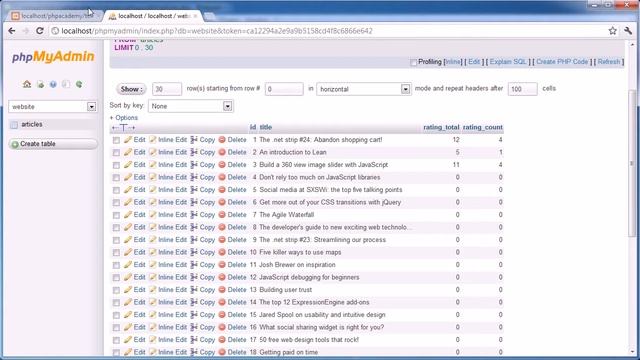The height and width of the screenshot is (360, 640).
Task: Click the articles table icon in sidebar
Action: pos(14,124)
